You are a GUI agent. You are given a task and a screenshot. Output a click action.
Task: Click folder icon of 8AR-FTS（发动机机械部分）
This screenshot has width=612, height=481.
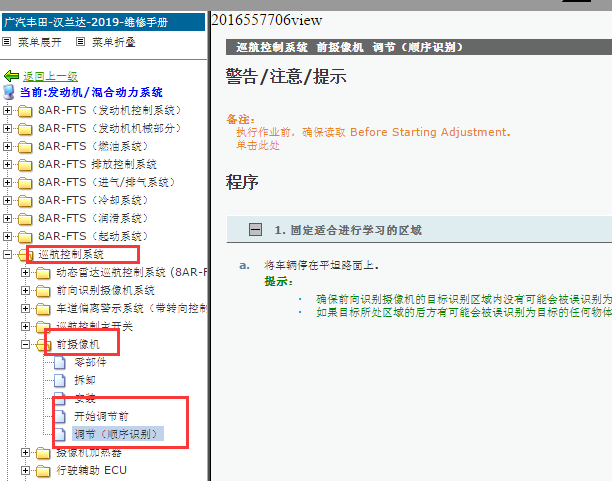(25, 129)
